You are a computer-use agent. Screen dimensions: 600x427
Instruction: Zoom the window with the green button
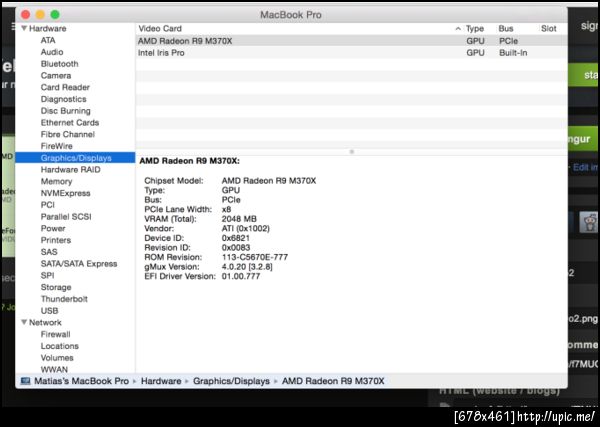[55, 15]
